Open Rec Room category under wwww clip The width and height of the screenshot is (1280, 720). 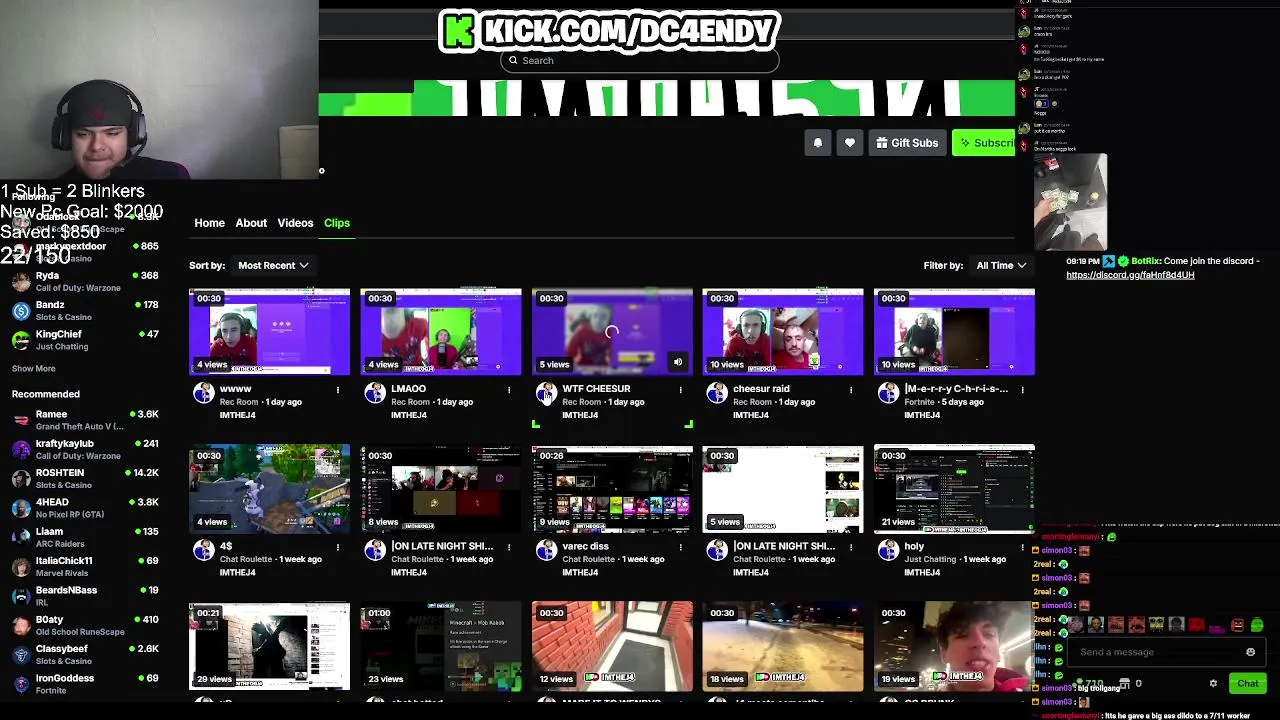click(239, 402)
